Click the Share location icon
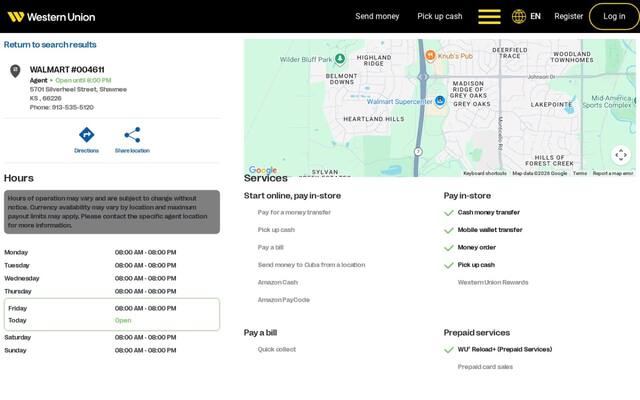Screen dimensions: 640x400 pos(132,135)
